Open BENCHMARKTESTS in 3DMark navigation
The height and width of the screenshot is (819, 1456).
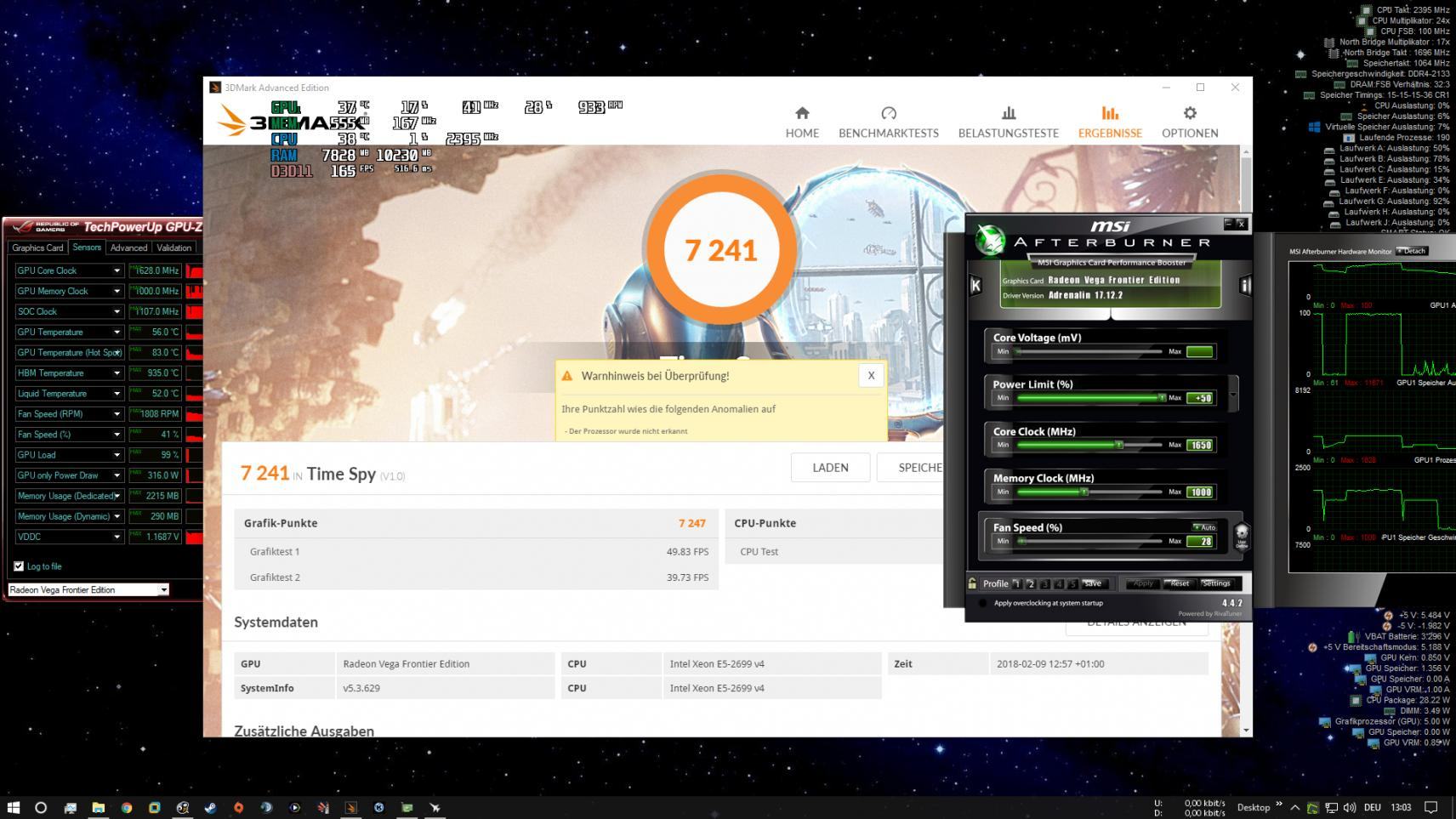tap(889, 122)
